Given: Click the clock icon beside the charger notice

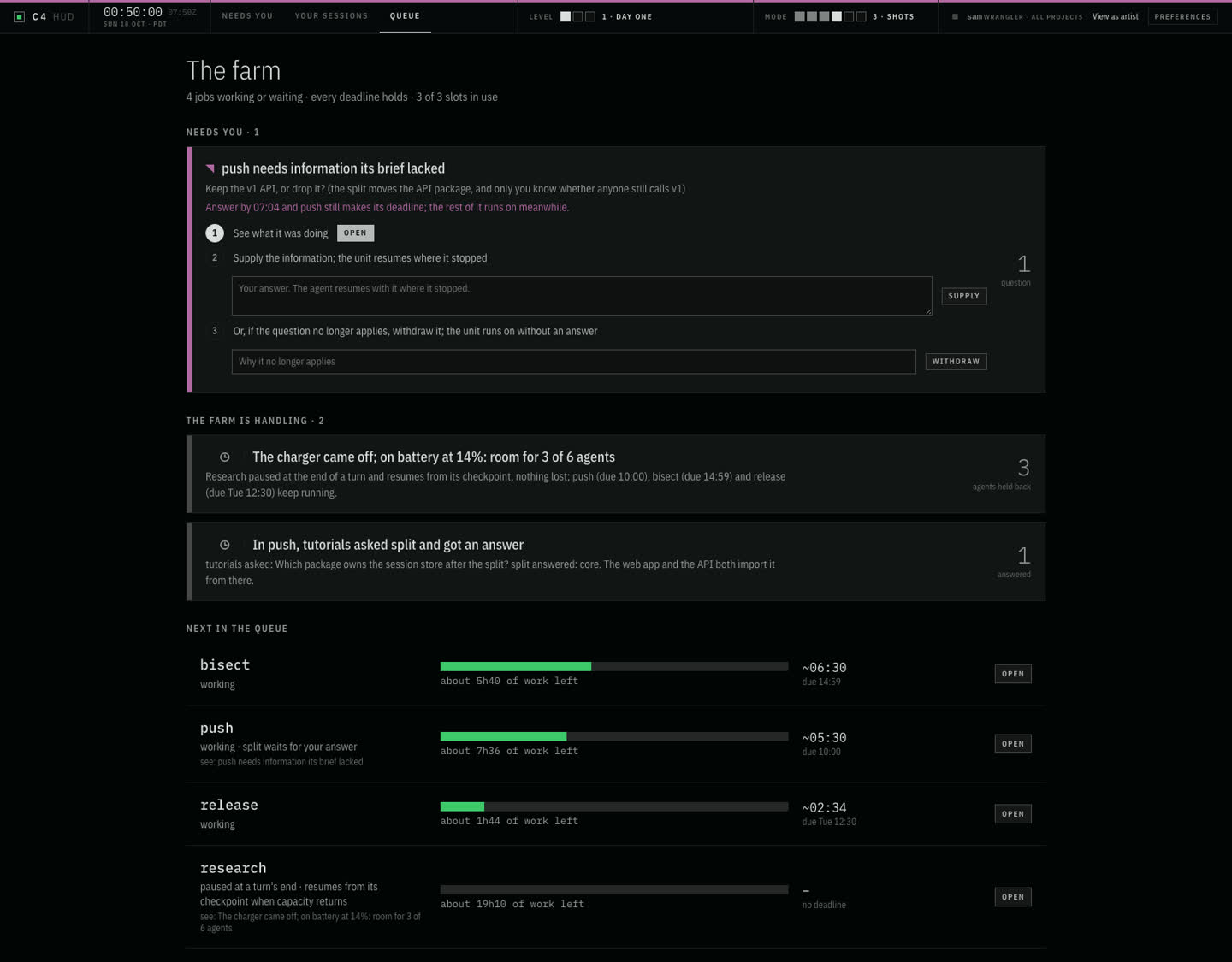Looking at the screenshot, I should click(225, 457).
